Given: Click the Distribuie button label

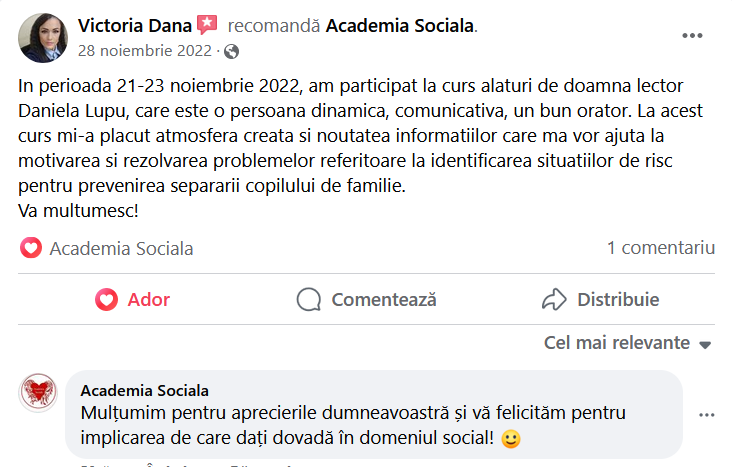Looking at the screenshot, I should (618, 299).
